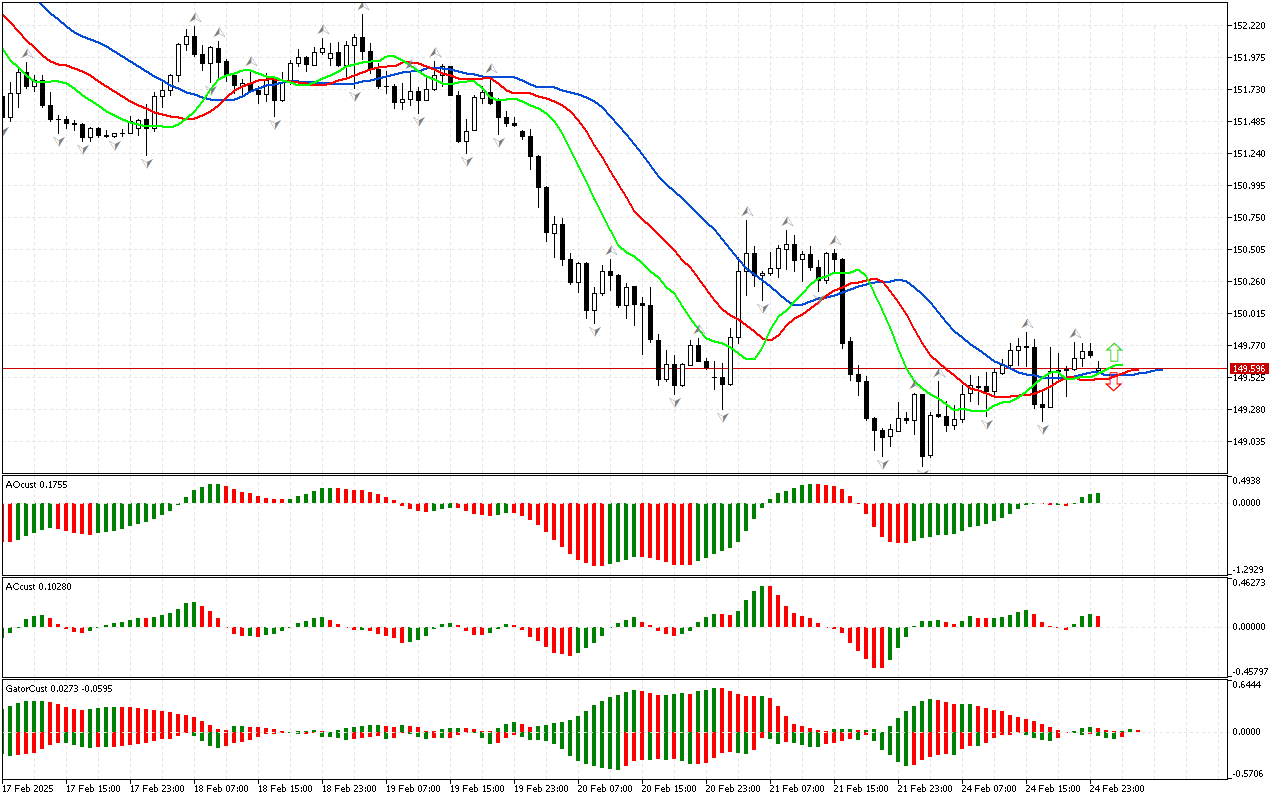The height and width of the screenshot is (800, 1280).
Task: Click the 0.4938 value on the AO scale
Action: tap(1247, 480)
